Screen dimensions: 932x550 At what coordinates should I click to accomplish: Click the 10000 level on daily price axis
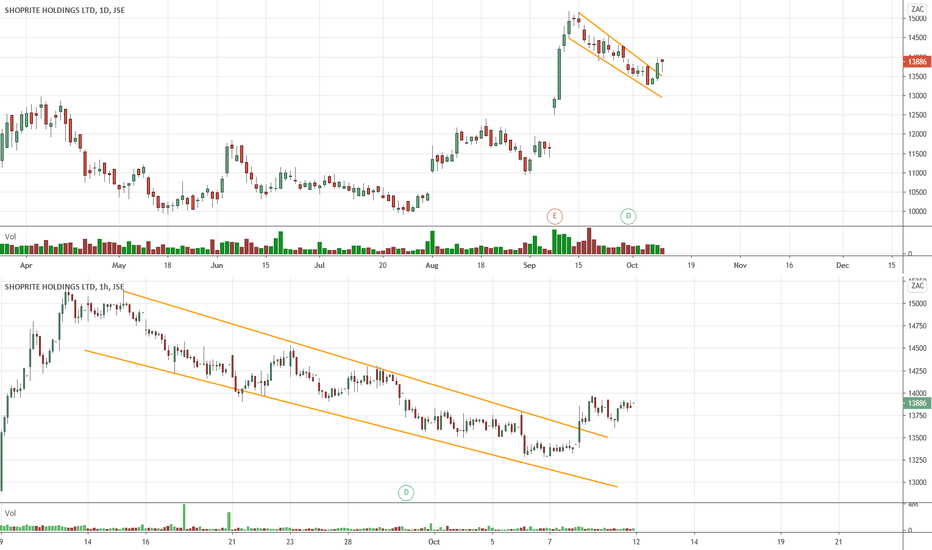click(x=917, y=212)
